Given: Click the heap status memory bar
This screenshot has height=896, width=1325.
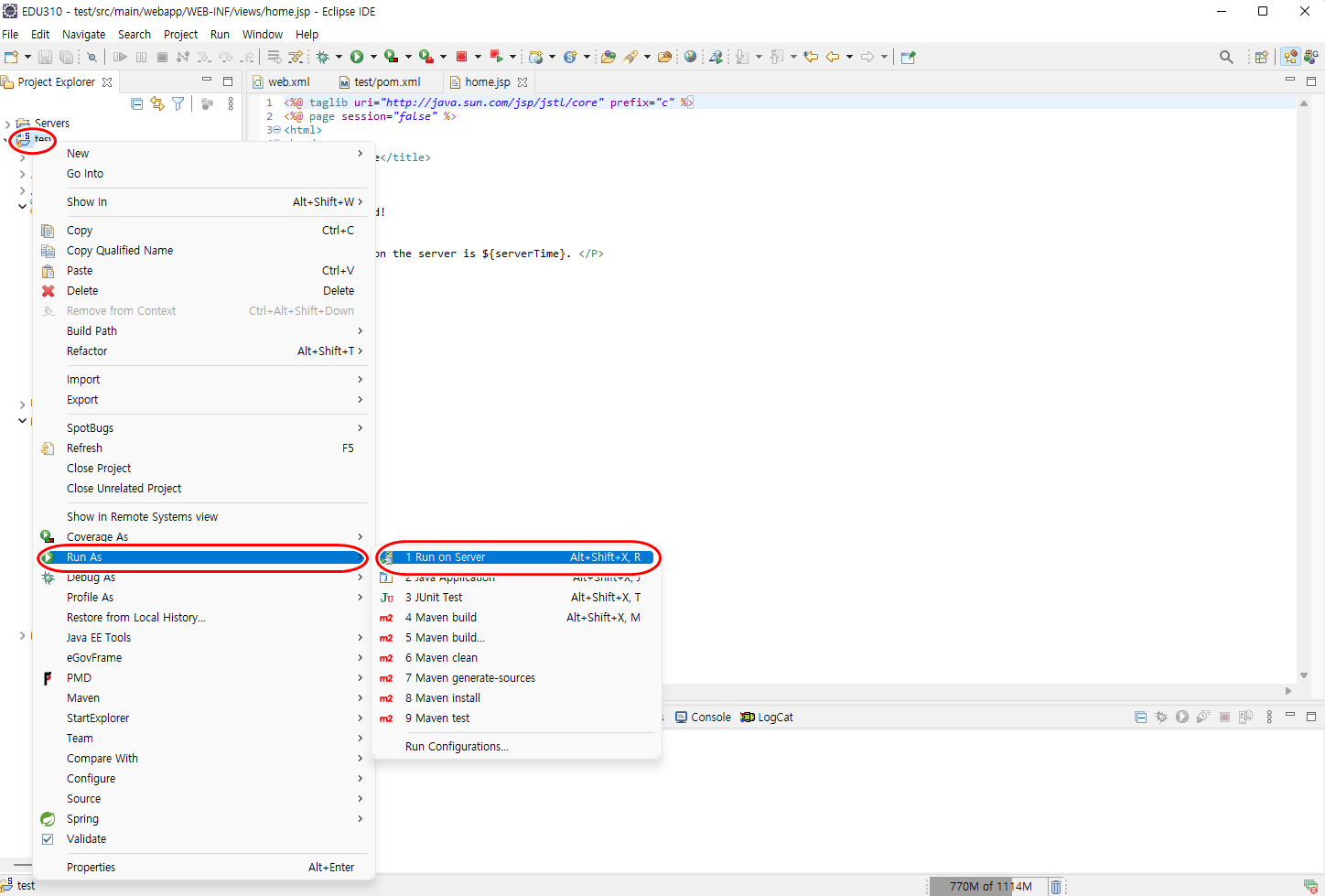Looking at the screenshot, I should point(990,886).
